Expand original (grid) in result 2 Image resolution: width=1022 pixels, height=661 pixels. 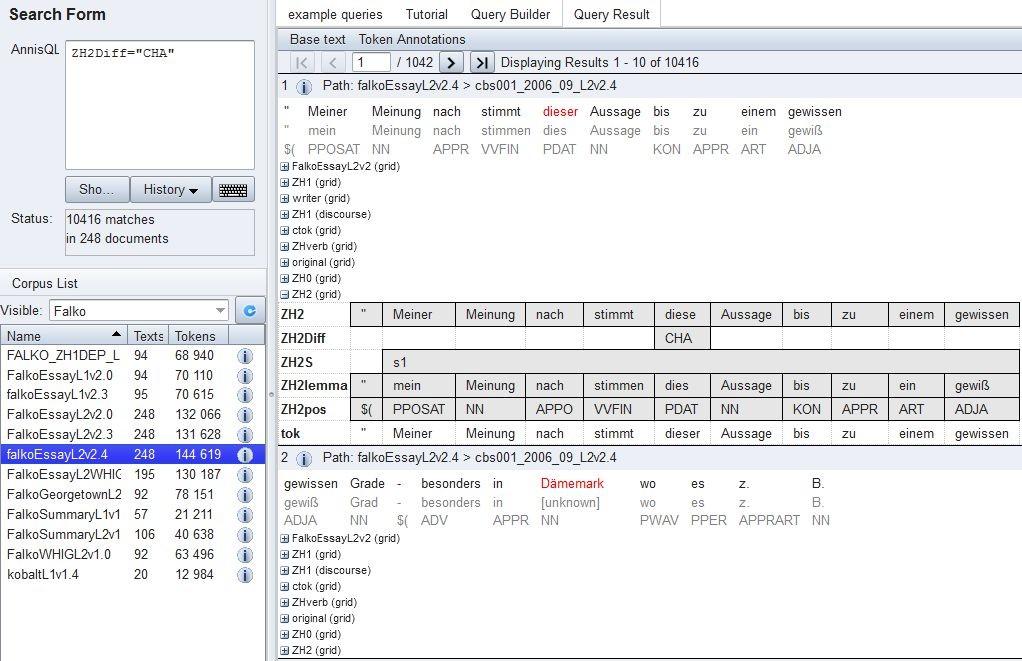point(285,618)
